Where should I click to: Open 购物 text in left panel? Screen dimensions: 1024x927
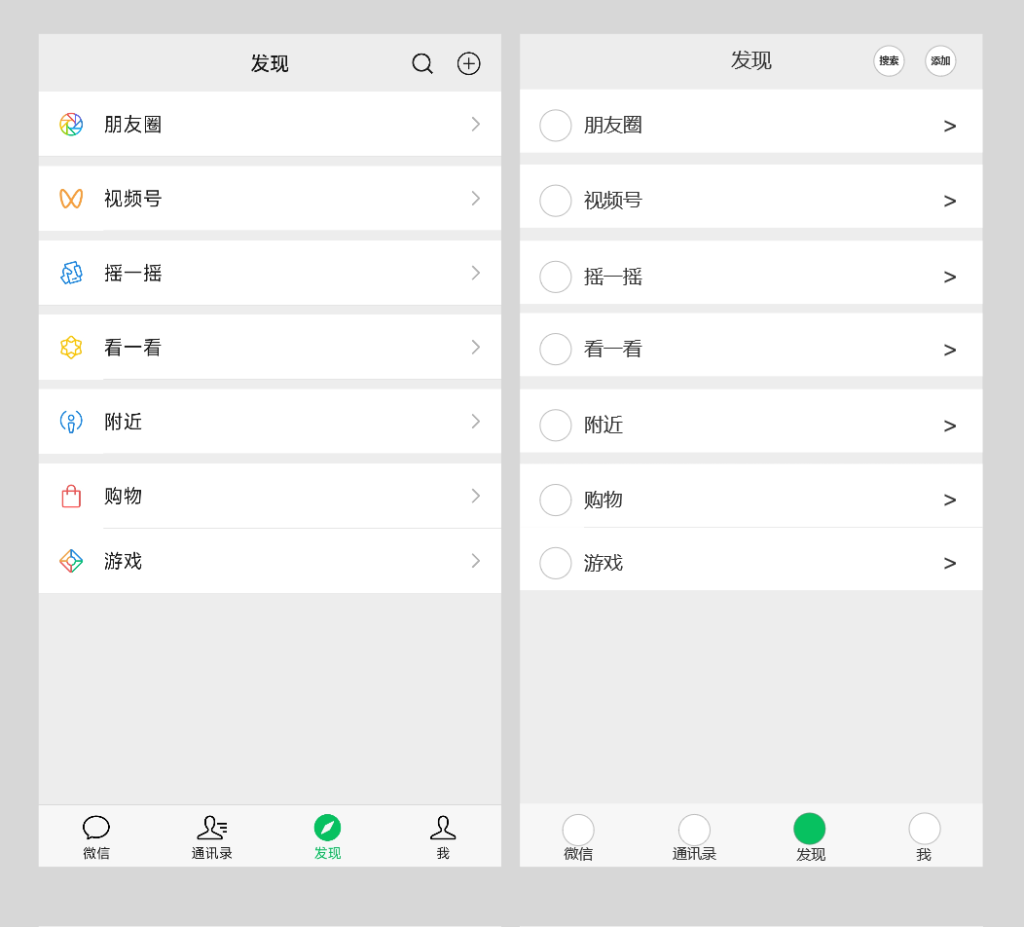point(123,496)
